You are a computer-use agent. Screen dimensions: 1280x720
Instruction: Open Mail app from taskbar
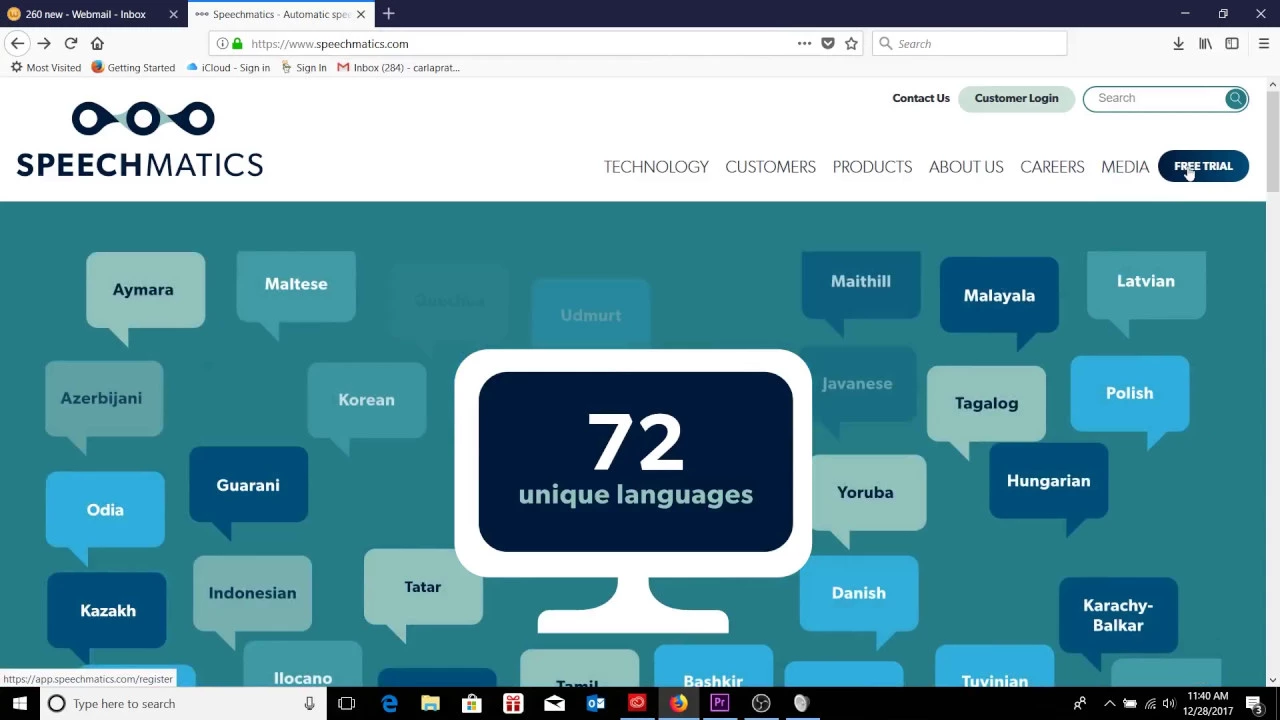(x=554, y=704)
